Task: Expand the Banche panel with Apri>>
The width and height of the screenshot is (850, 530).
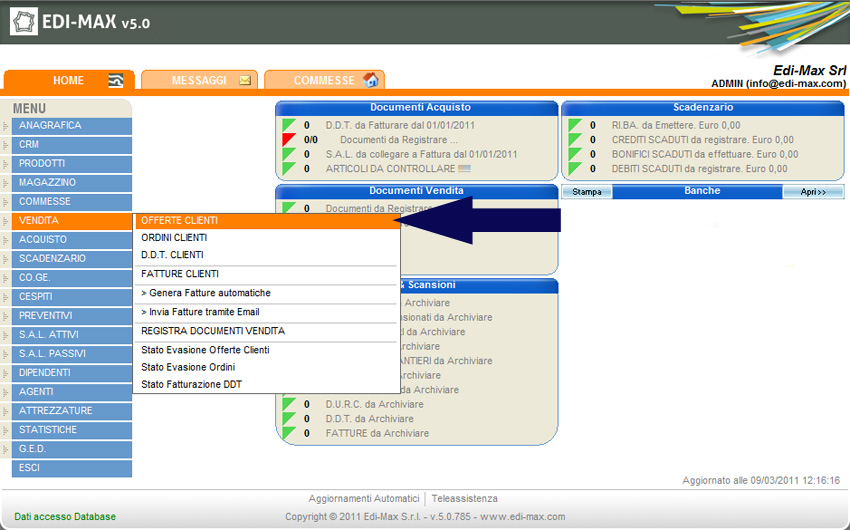Action: pyautogui.click(x=813, y=192)
